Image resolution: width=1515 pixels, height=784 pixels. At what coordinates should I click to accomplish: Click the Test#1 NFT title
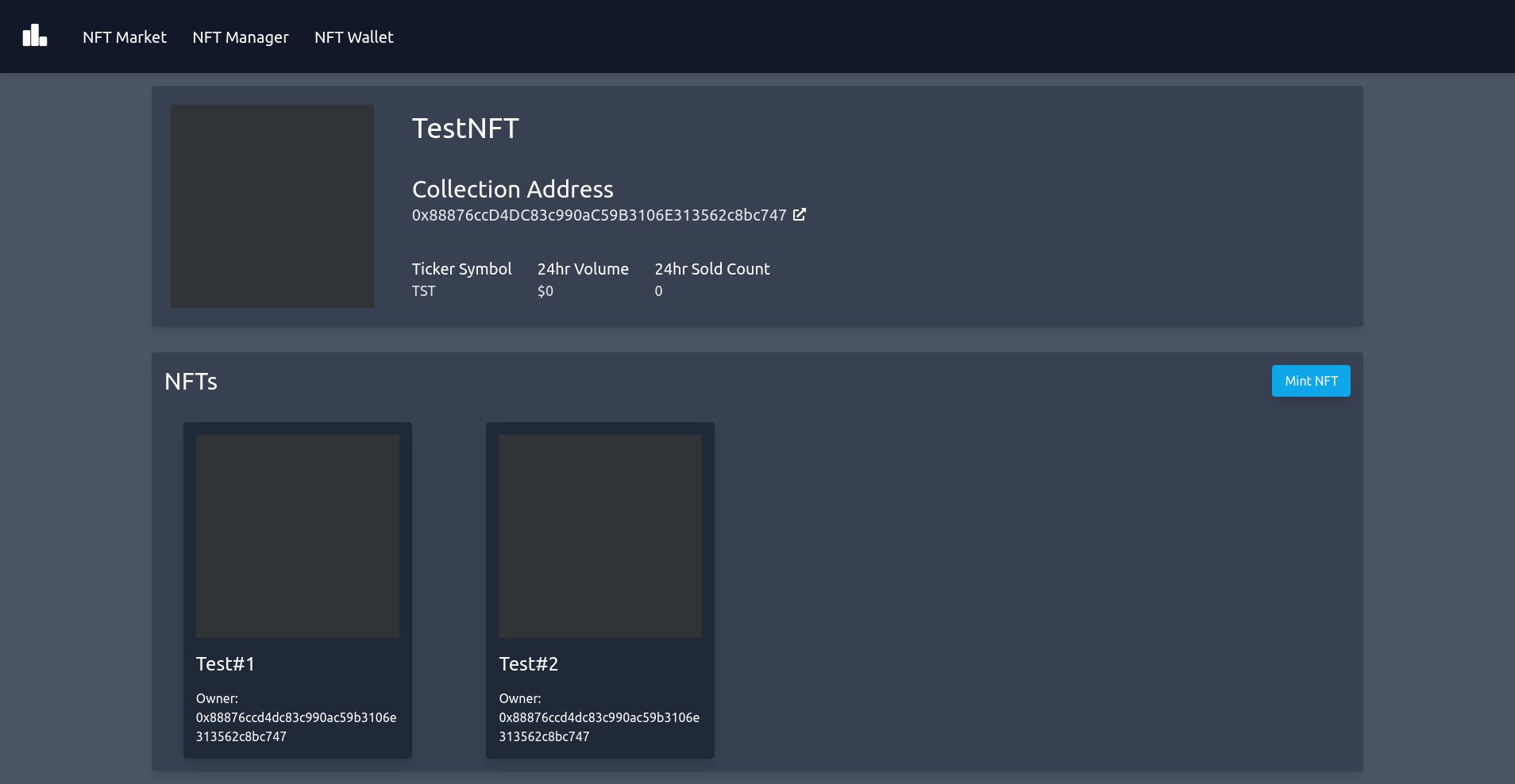point(226,664)
